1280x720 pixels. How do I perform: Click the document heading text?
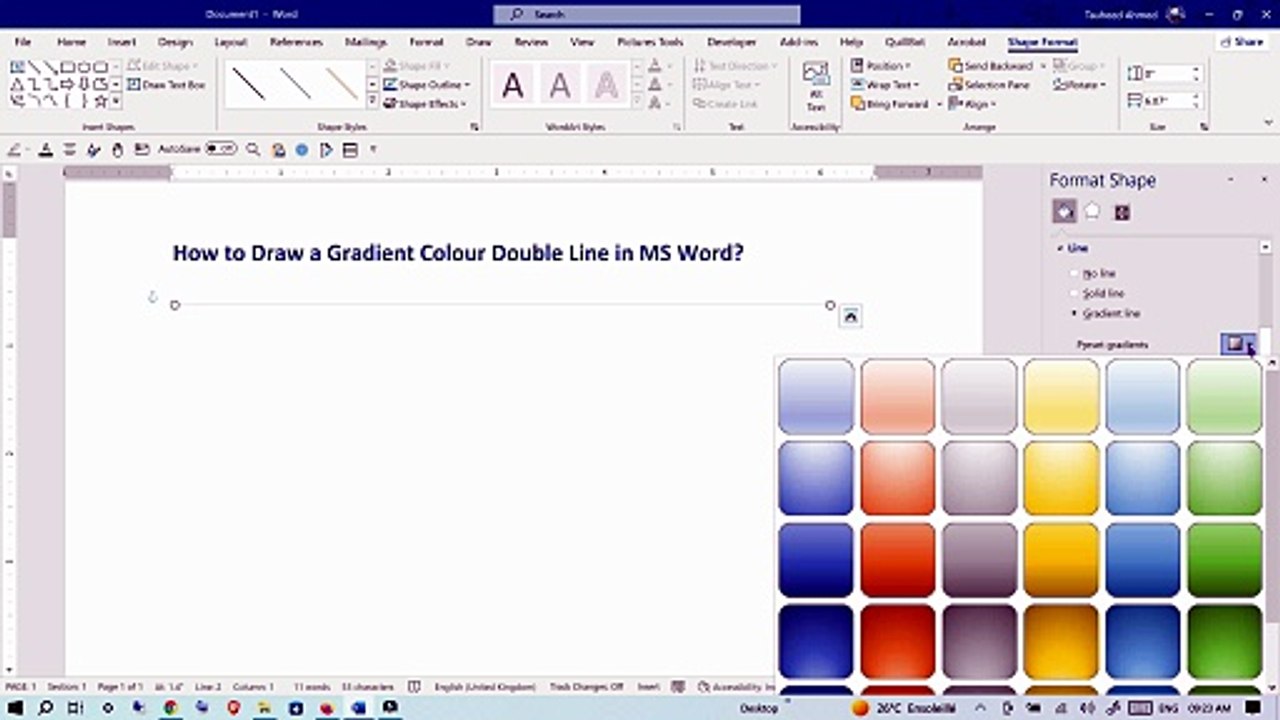458,253
